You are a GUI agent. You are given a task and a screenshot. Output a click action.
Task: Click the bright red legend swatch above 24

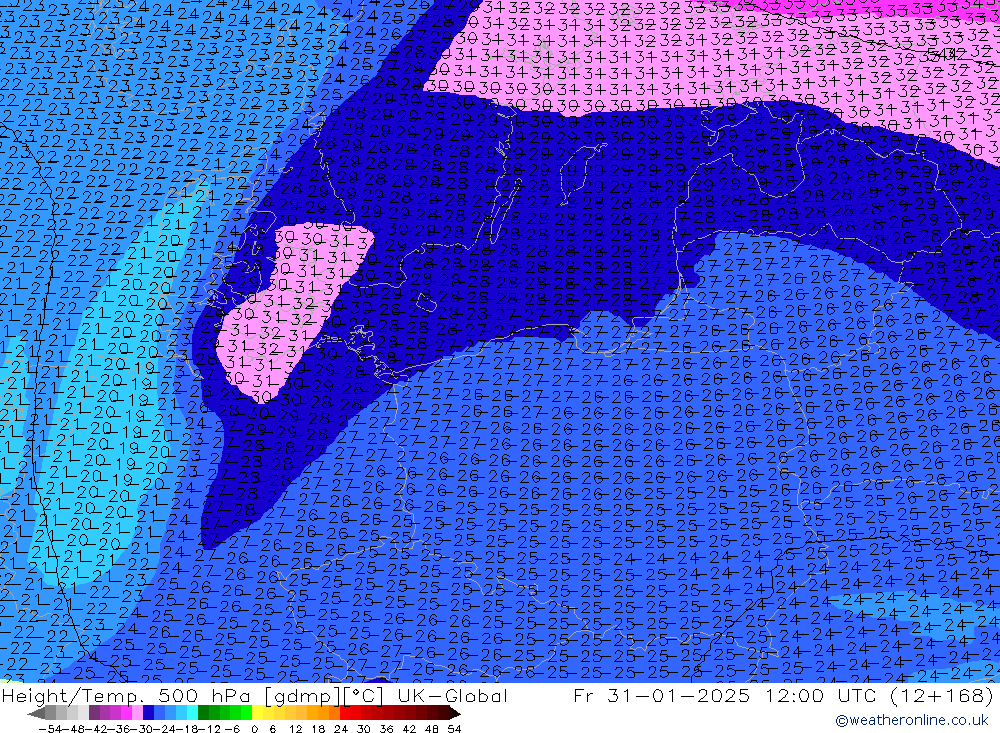pyautogui.click(x=345, y=713)
